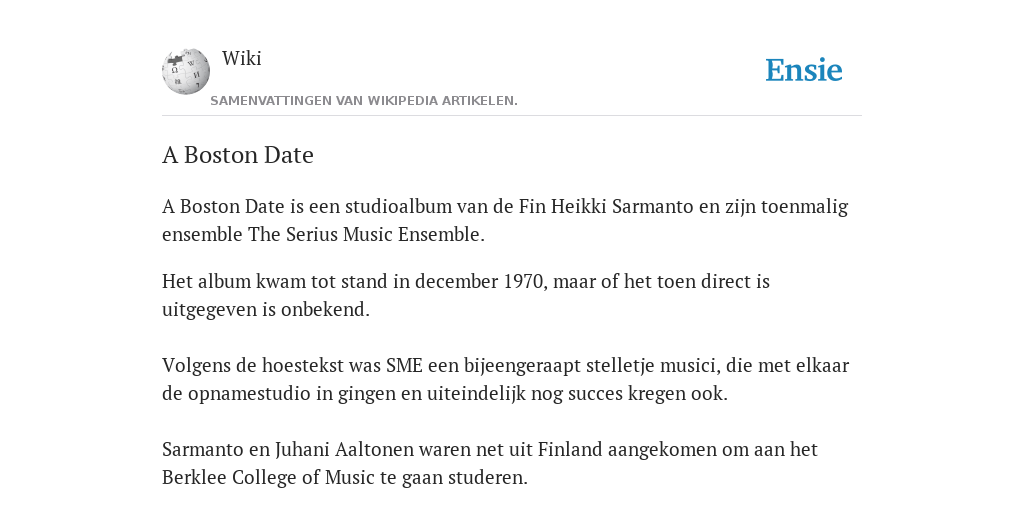Image resolution: width=1024 pixels, height=512 pixels.
Task: Select the 'Samenvattingen van Wikipedia artikelen' subtitle
Action: (364, 101)
